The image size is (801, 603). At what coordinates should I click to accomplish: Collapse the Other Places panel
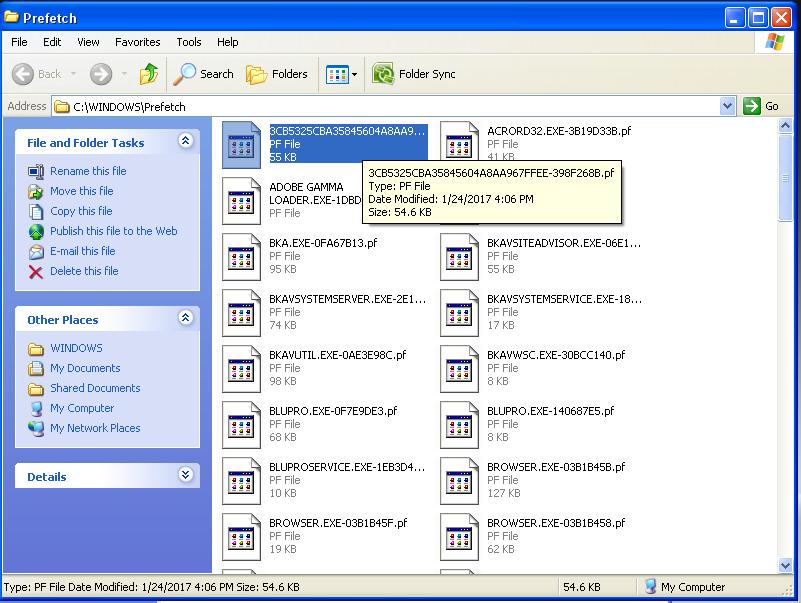[x=185, y=319]
